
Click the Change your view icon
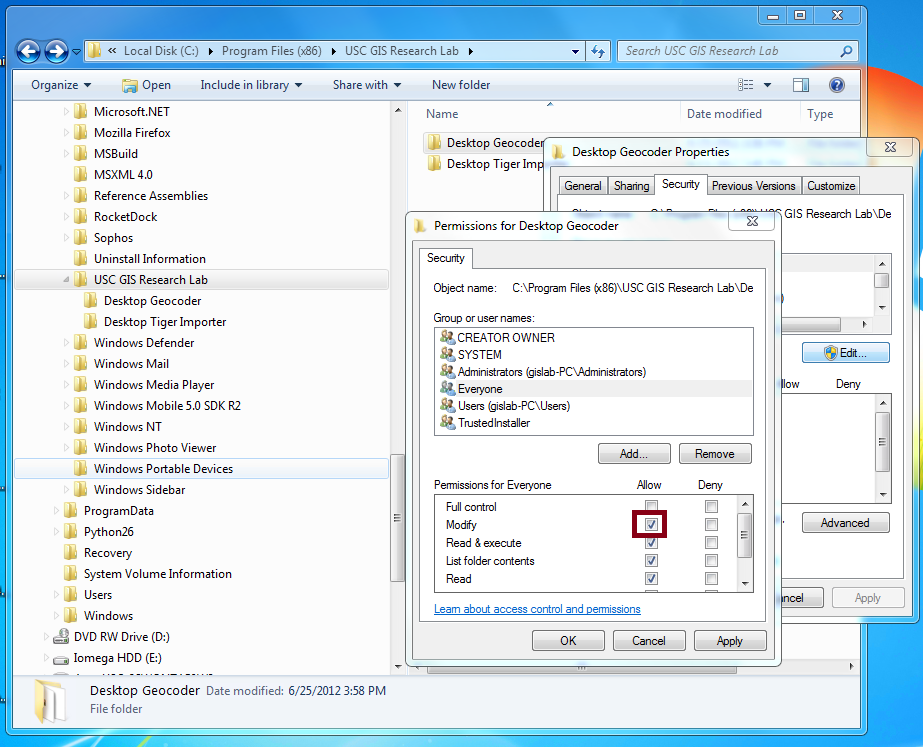[x=746, y=85]
